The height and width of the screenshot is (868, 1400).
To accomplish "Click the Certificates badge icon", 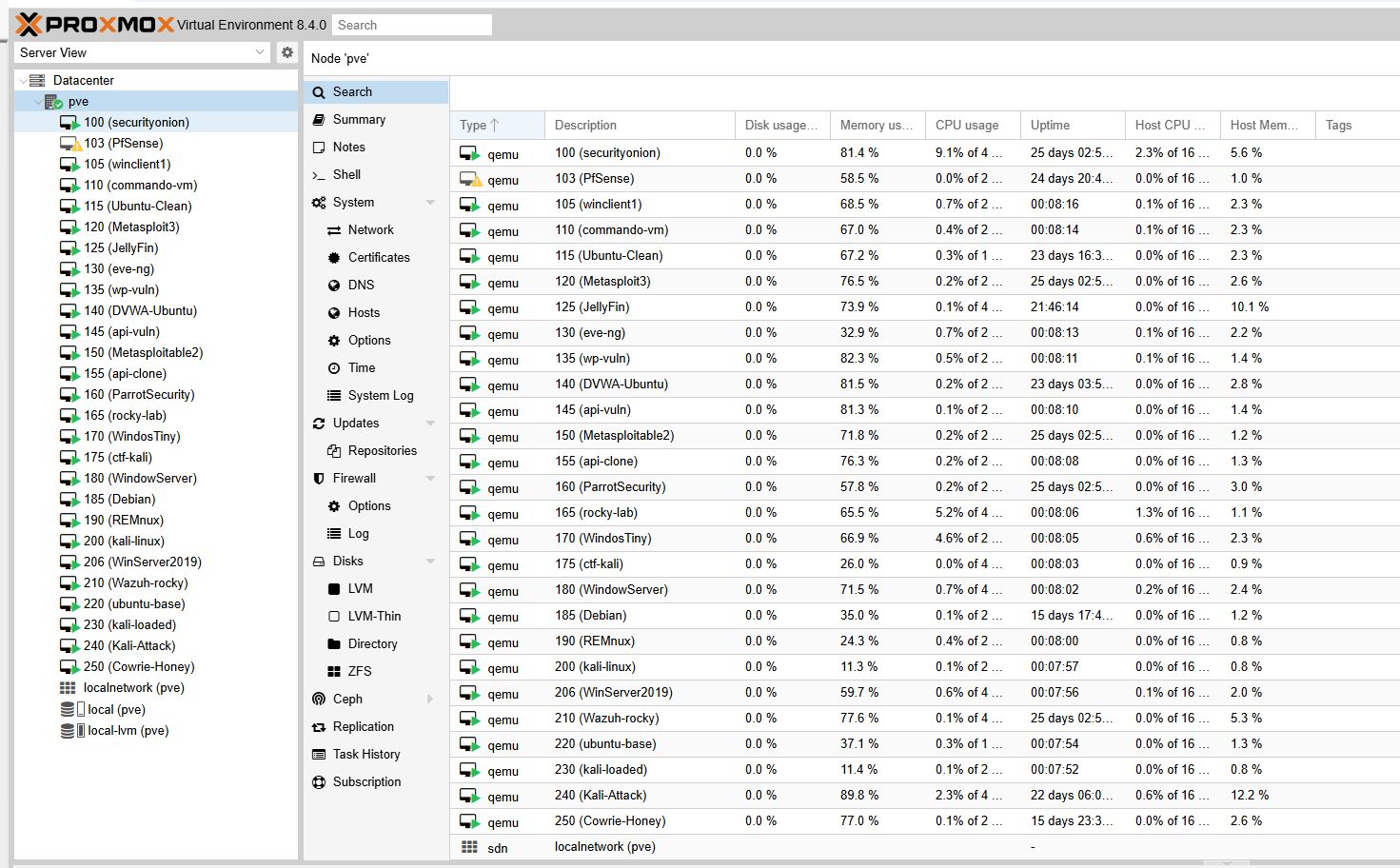I will (334, 258).
